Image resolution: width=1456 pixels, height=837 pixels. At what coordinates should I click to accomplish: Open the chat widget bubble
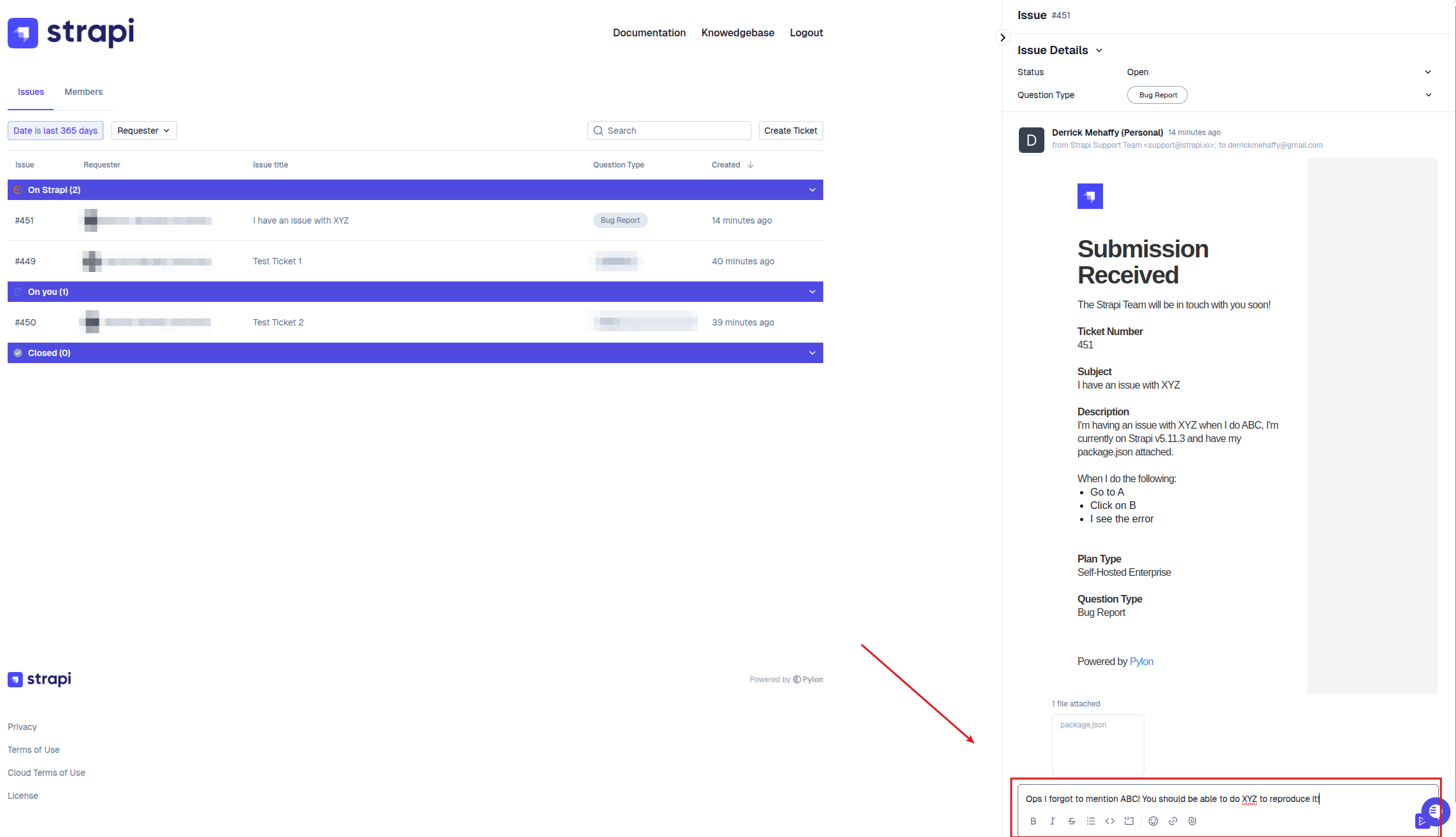pos(1434,811)
